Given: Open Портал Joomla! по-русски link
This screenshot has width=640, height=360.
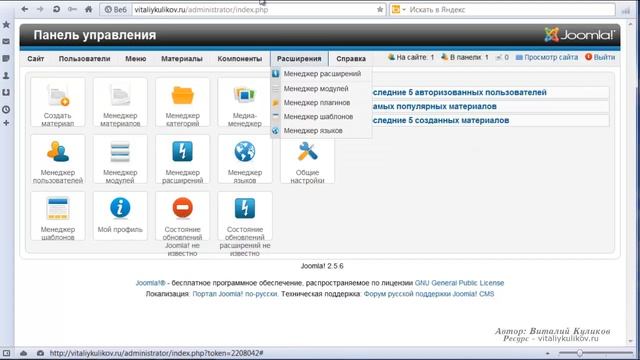Looking at the screenshot, I should coord(235,294).
